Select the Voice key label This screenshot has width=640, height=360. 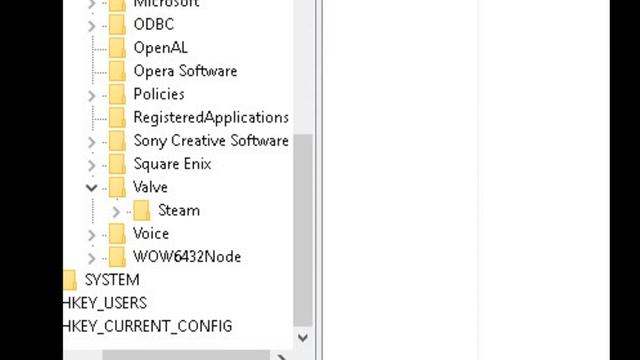151,234
